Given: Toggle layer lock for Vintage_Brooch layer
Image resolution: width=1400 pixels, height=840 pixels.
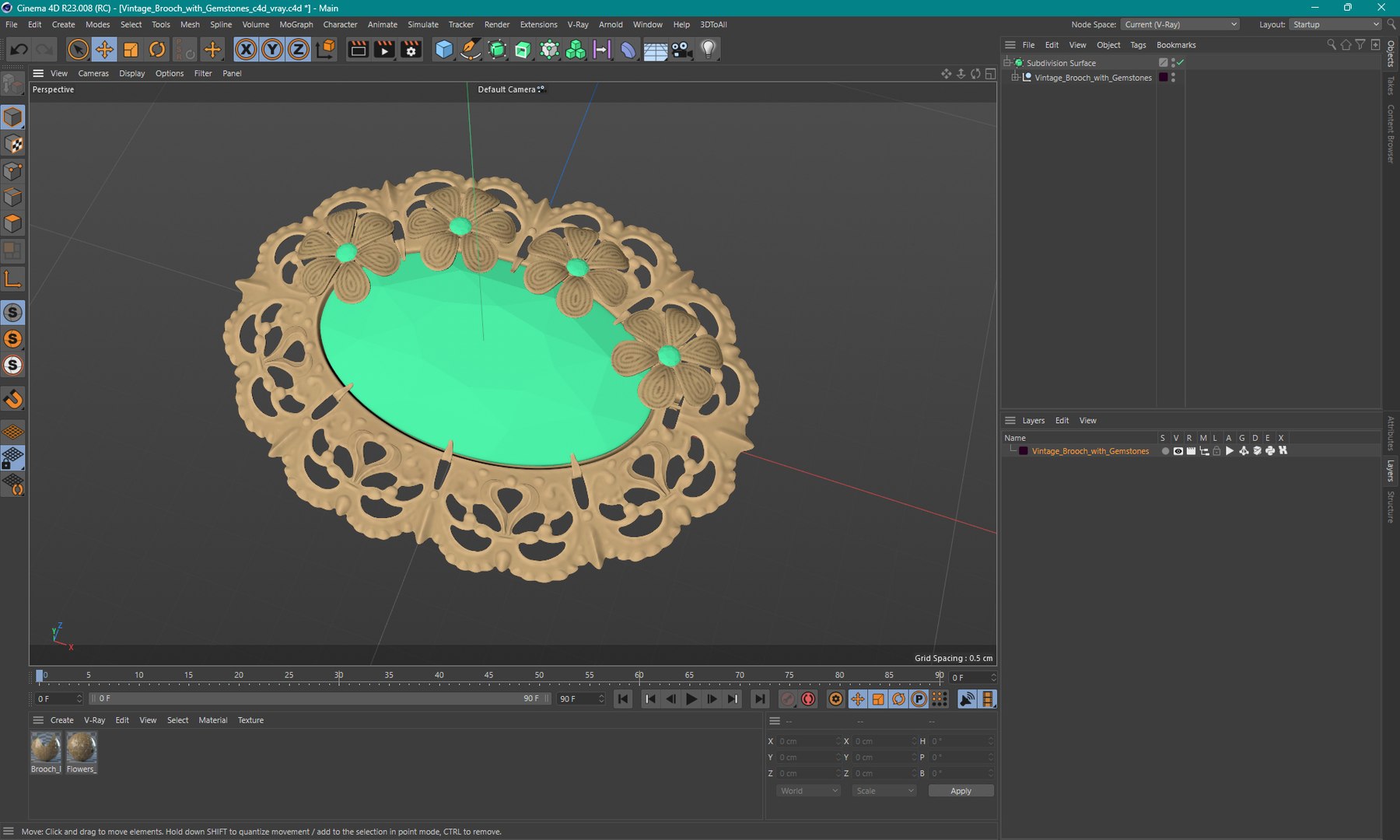Looking at the screenshot, I should pyautogui.click(x=1216, y=451).
